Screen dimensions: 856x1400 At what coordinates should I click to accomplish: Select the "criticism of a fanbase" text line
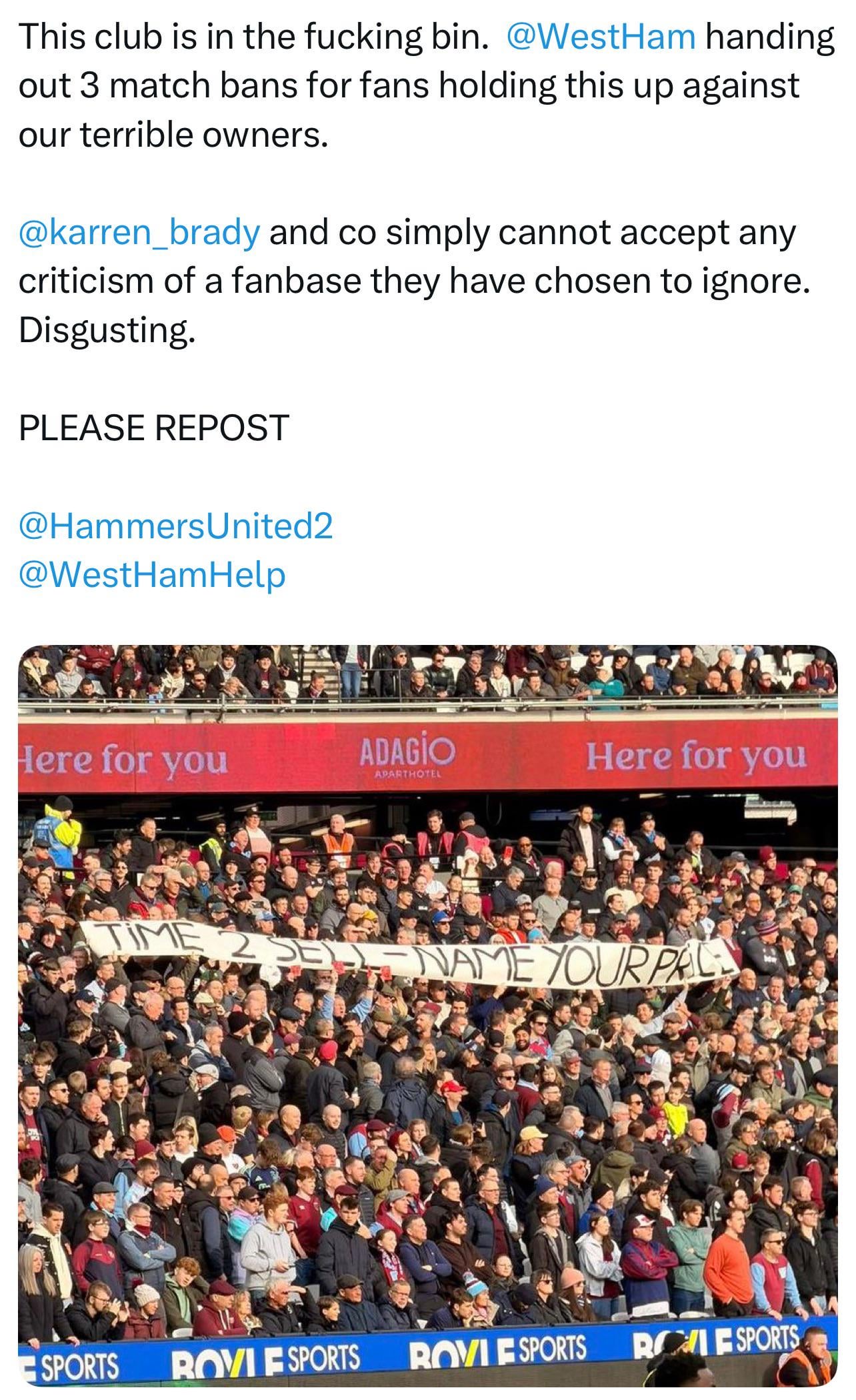click(x=187, y=281)
